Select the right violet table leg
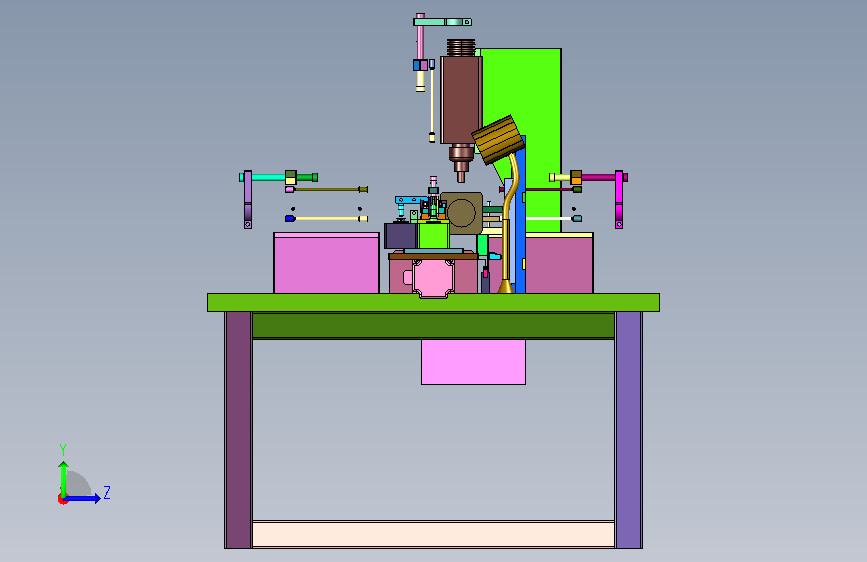 coord(628,430)
